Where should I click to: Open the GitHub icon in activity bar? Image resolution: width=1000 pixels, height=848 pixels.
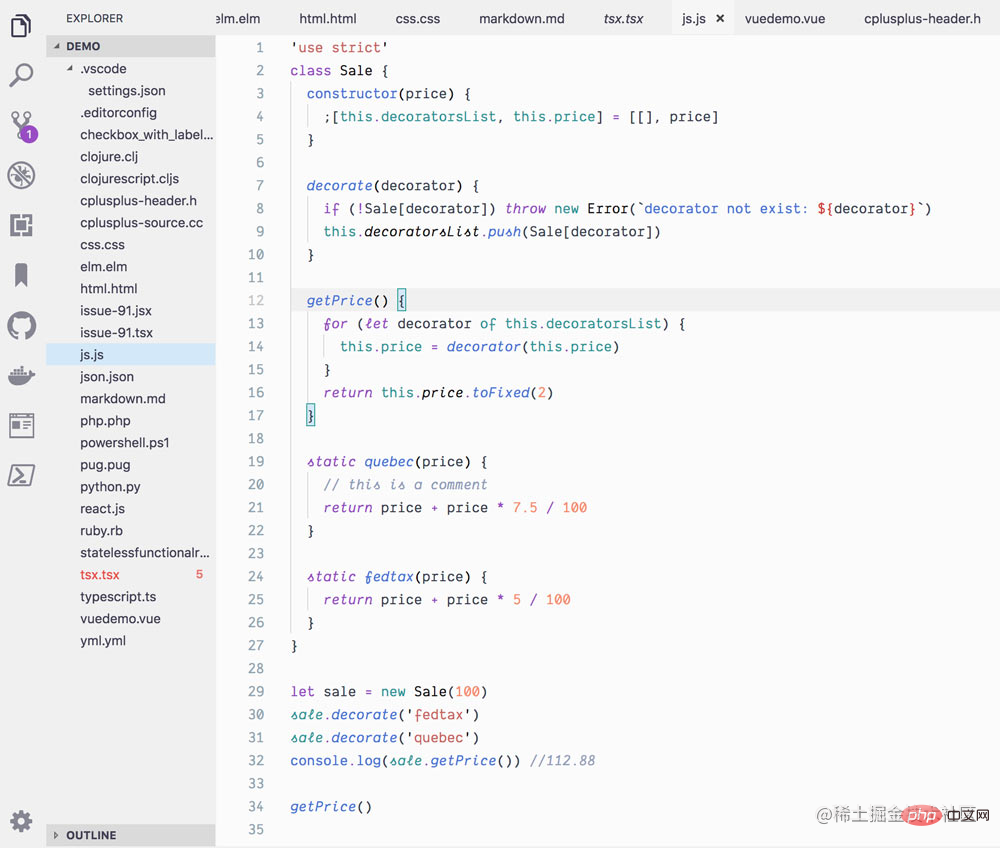(x=21, y=325)
